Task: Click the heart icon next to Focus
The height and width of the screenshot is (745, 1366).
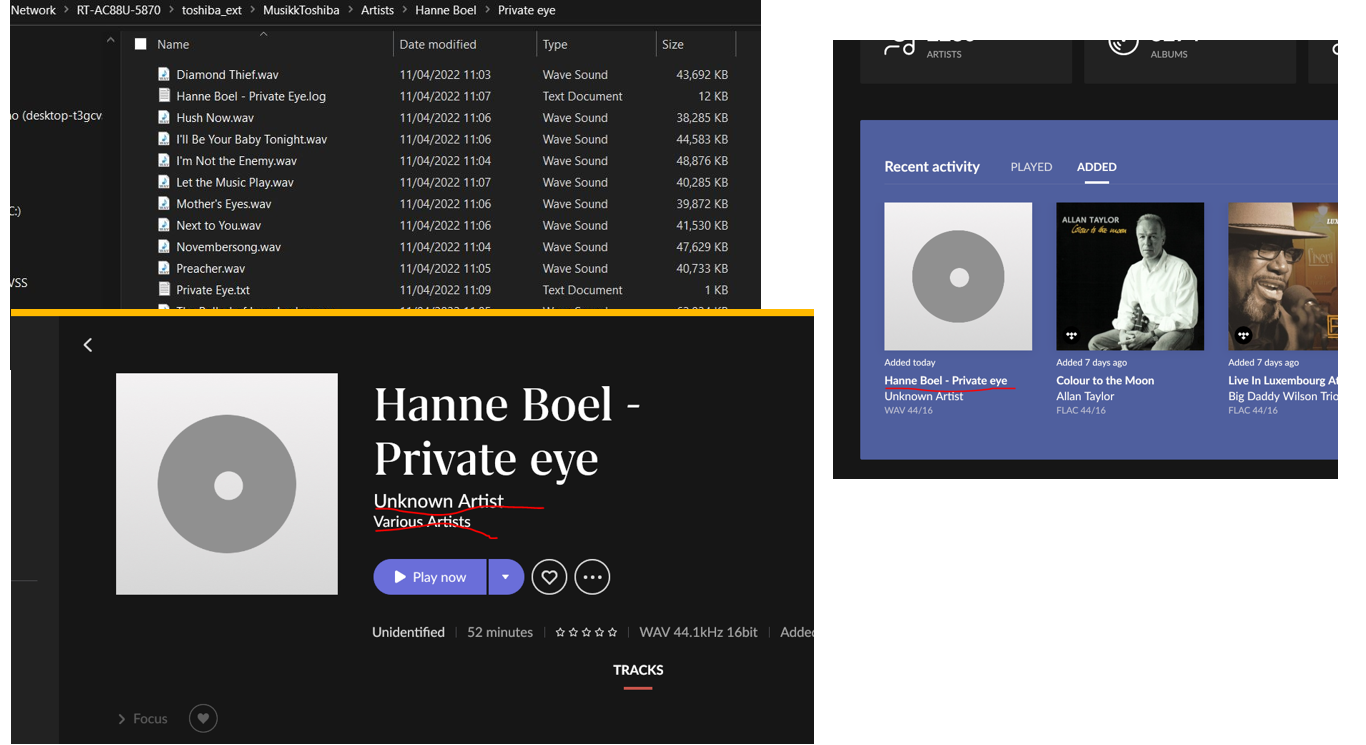Action: point(203,718)
